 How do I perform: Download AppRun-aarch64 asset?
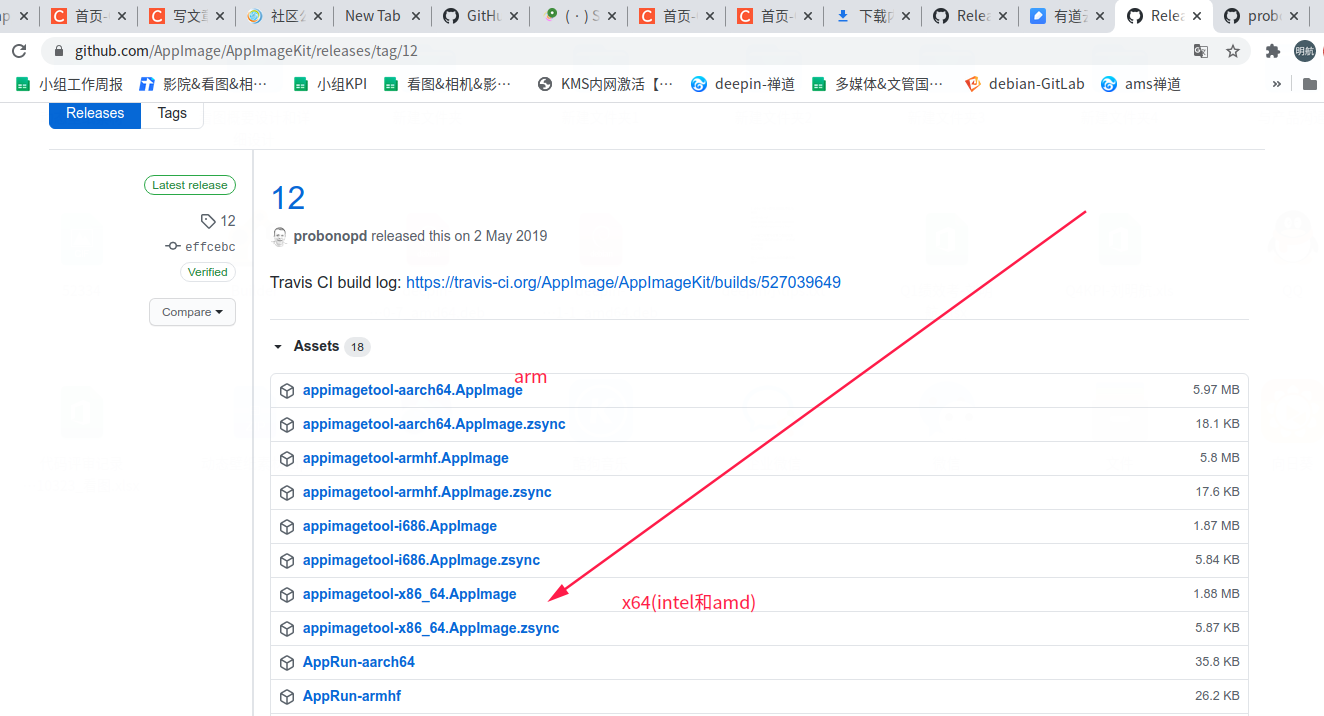tap(359, 662)
